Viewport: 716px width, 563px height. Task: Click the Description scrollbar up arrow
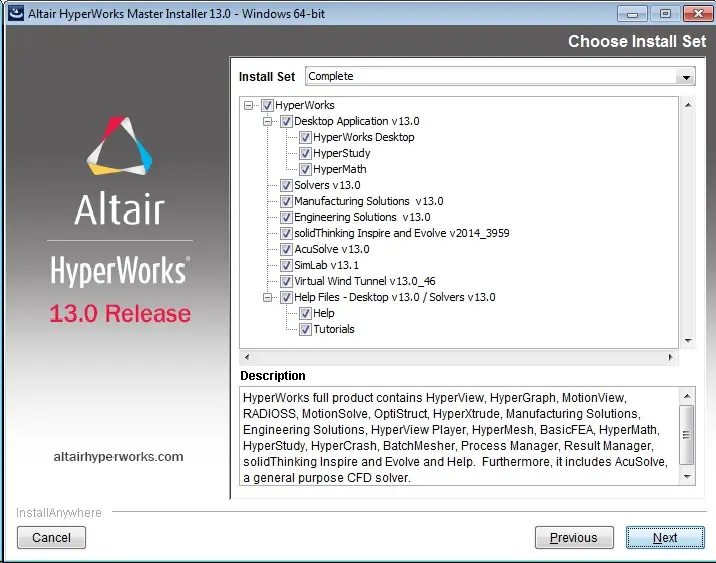tap(687, 395)
